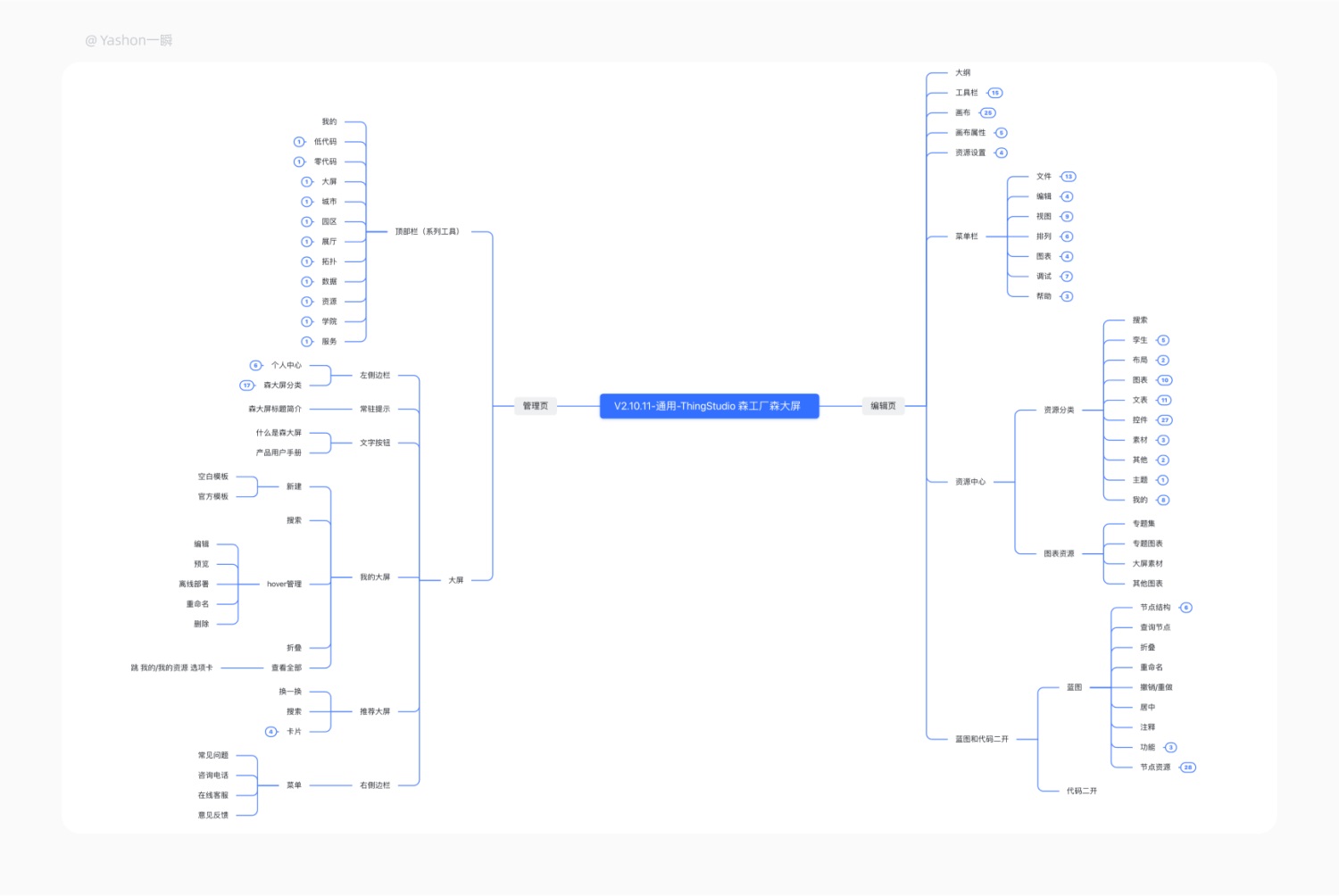Screen dimensions: 1339x896
Task: Expand the 4 badge beside 资源设置
Action: point(1002,153)
